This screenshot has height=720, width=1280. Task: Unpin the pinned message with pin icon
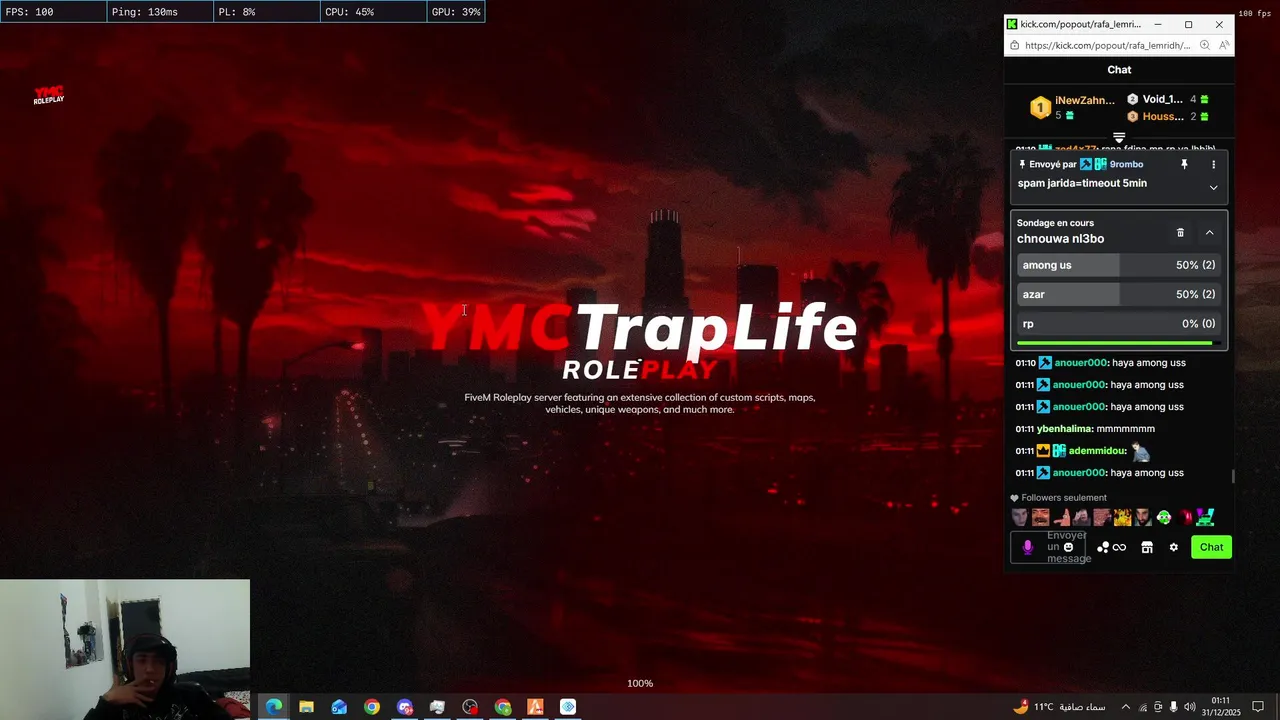pos(1184,164)
